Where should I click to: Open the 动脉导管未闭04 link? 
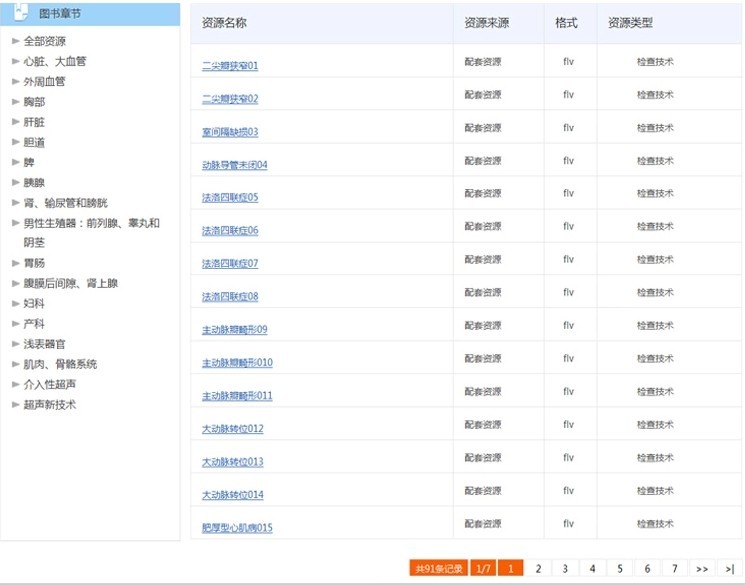[235, 165]
